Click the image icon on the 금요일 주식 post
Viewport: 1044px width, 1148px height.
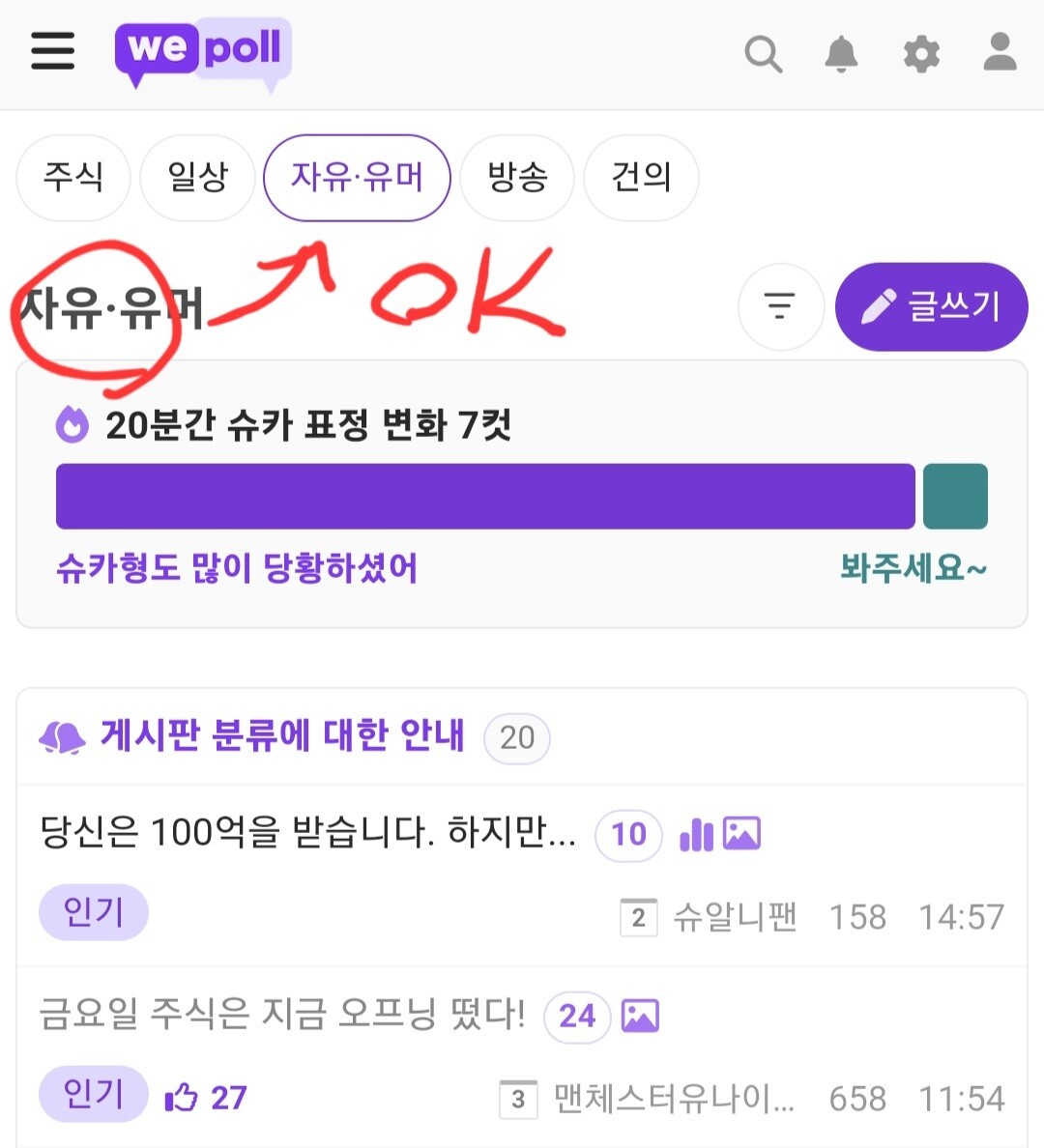click(640, 1017)
